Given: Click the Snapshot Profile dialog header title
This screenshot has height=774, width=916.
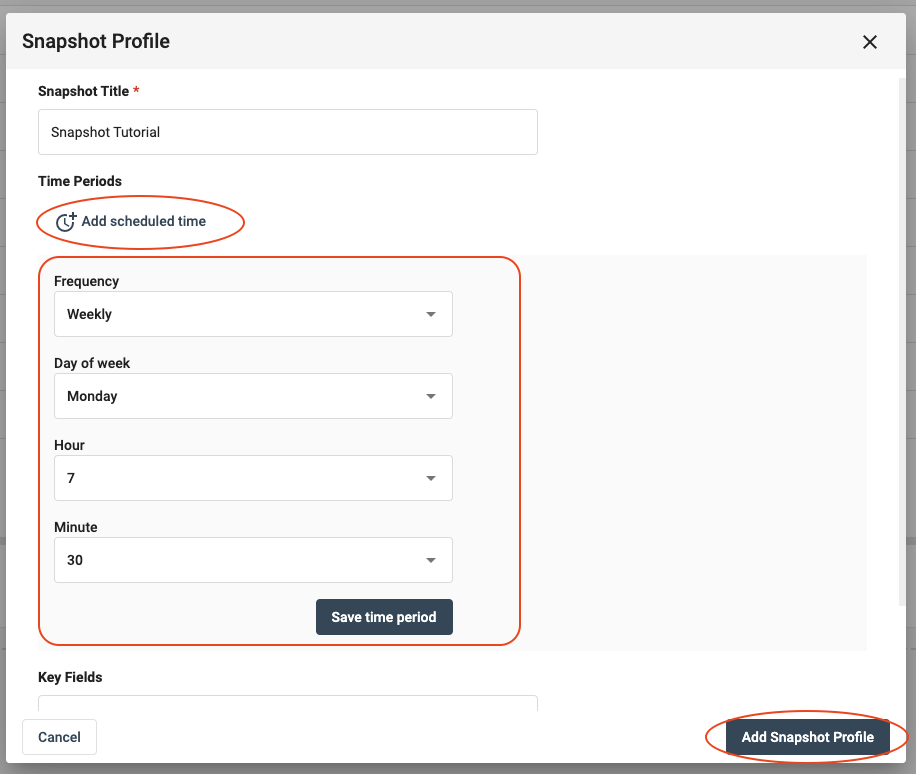Looking at the screenshot, I should 96,41.
